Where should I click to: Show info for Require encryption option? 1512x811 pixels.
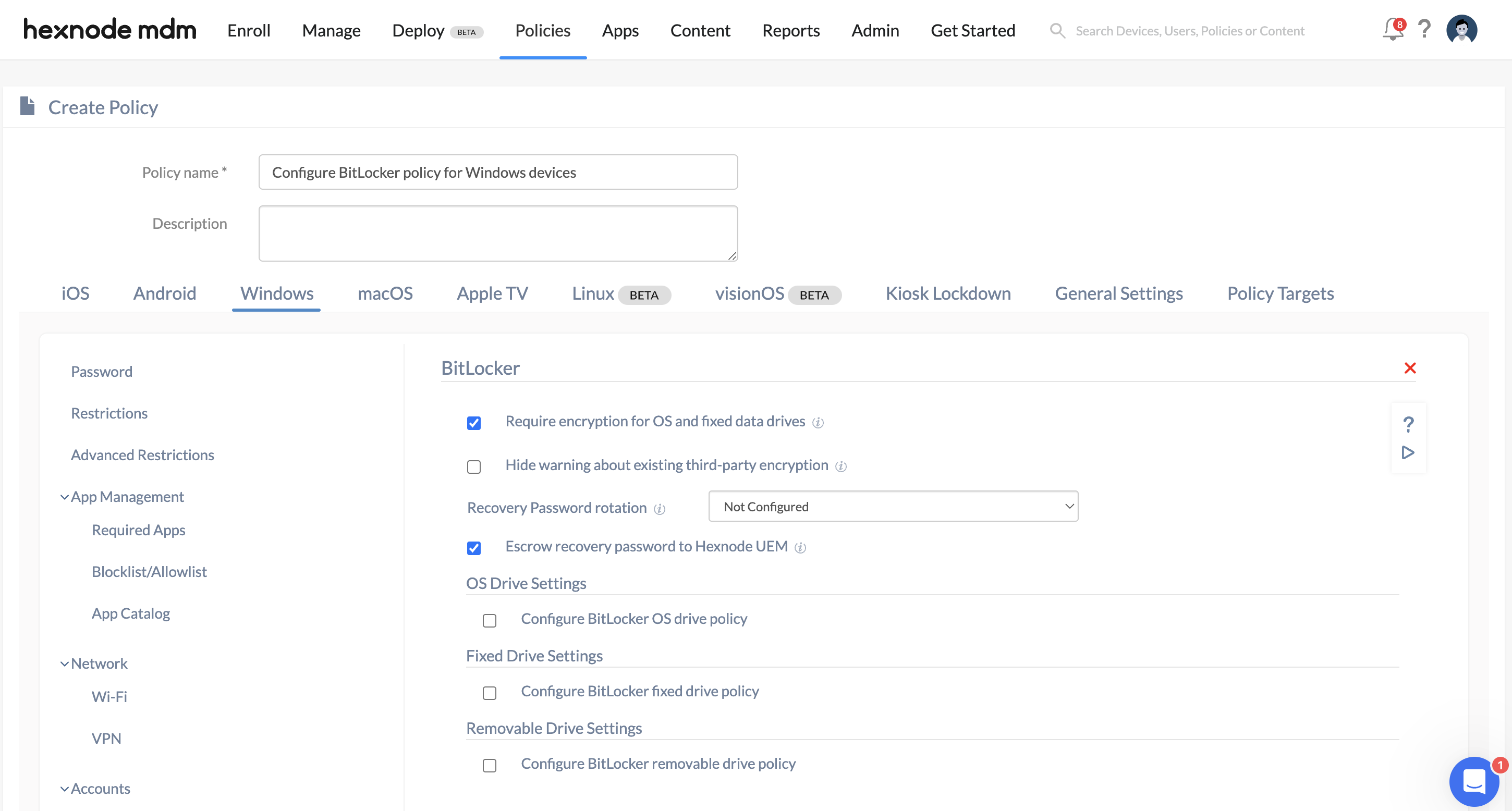click(x=818, y=423)
